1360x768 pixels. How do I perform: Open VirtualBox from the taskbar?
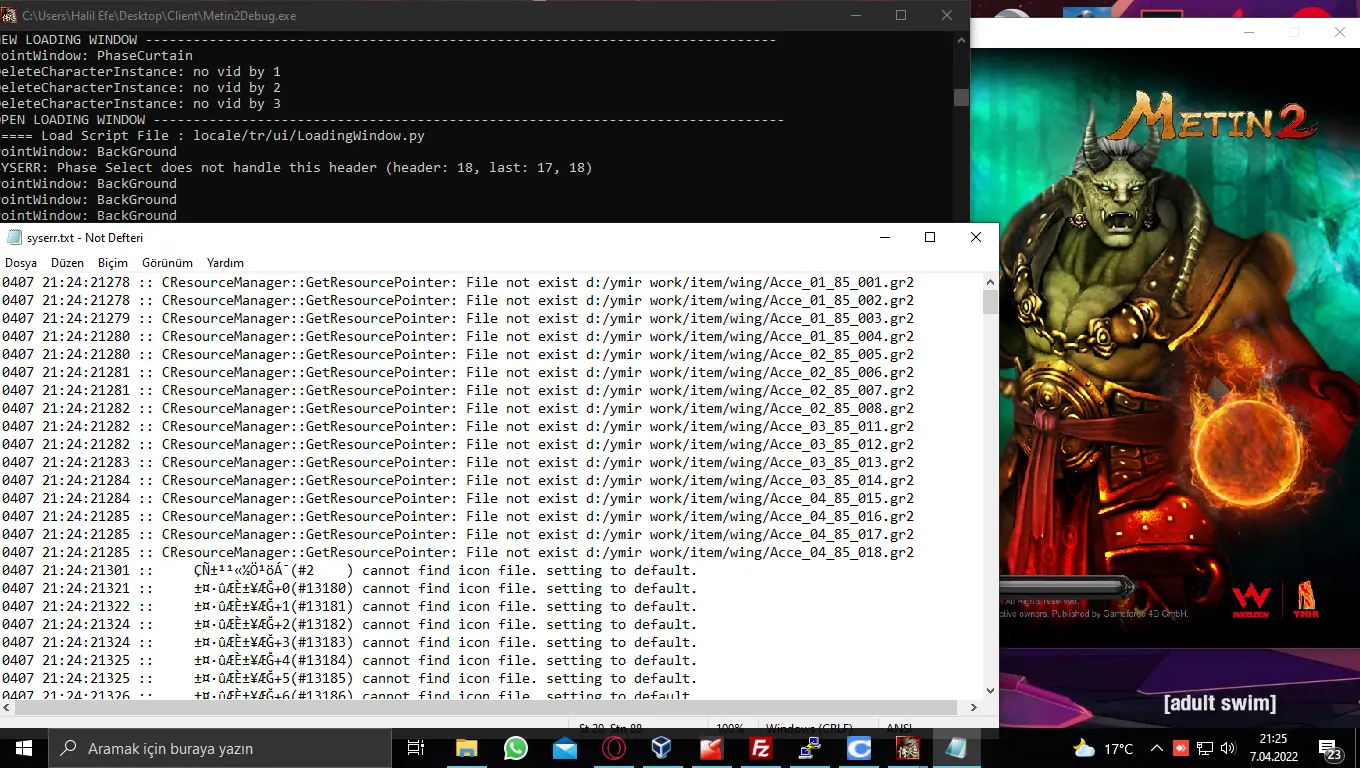pos(663,748)
